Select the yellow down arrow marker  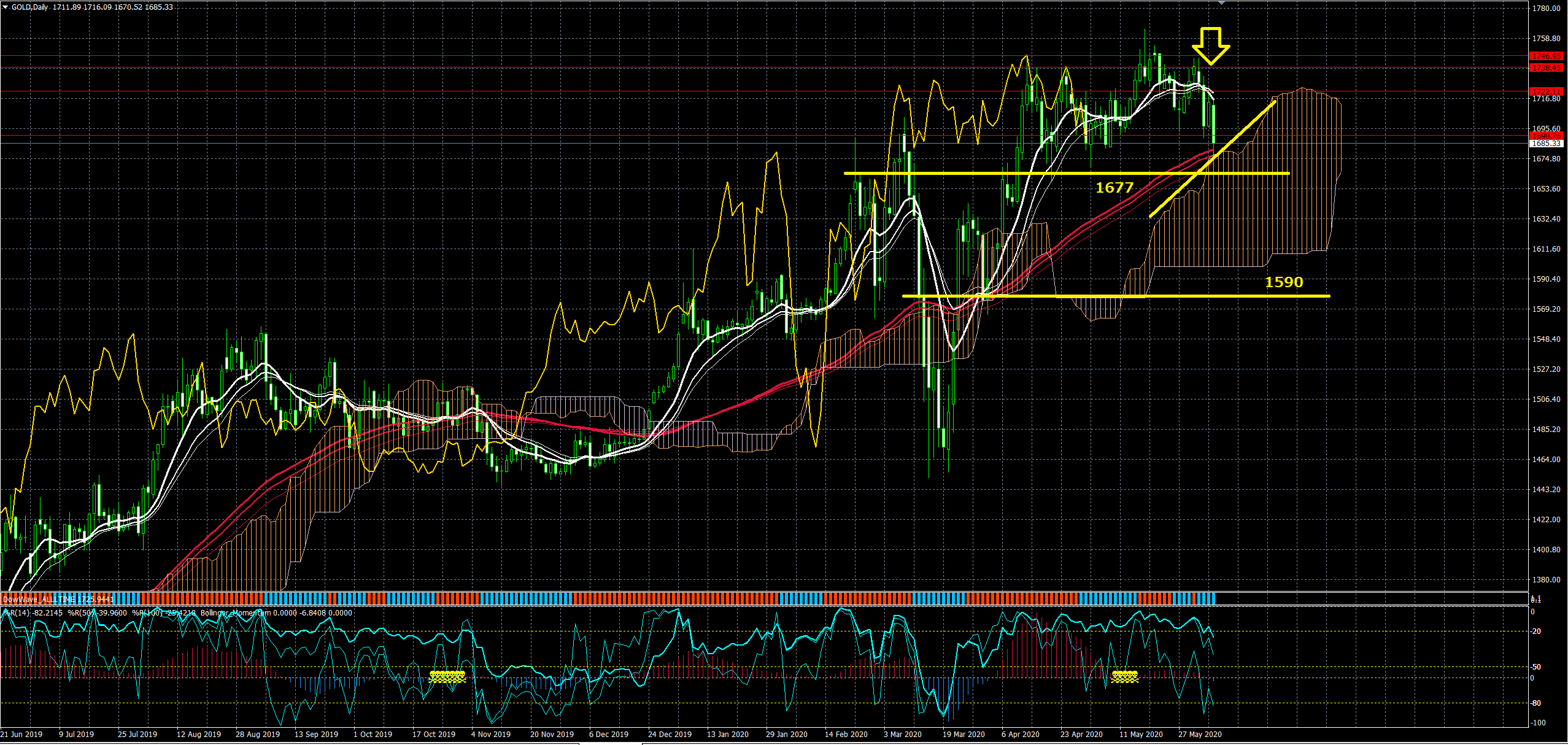[1210, 46]
